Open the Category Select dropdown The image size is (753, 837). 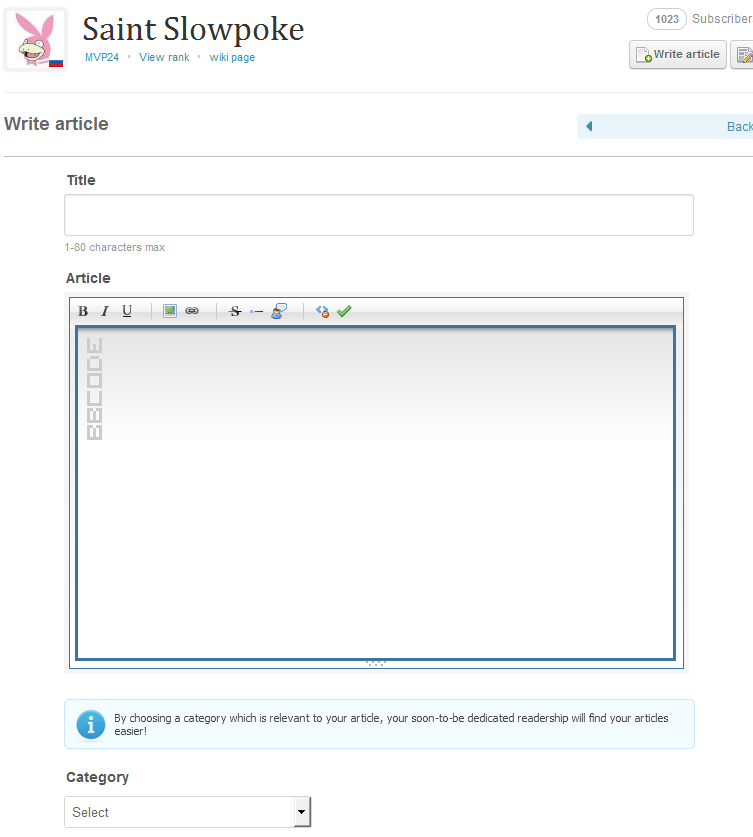(x=187, y=812)
